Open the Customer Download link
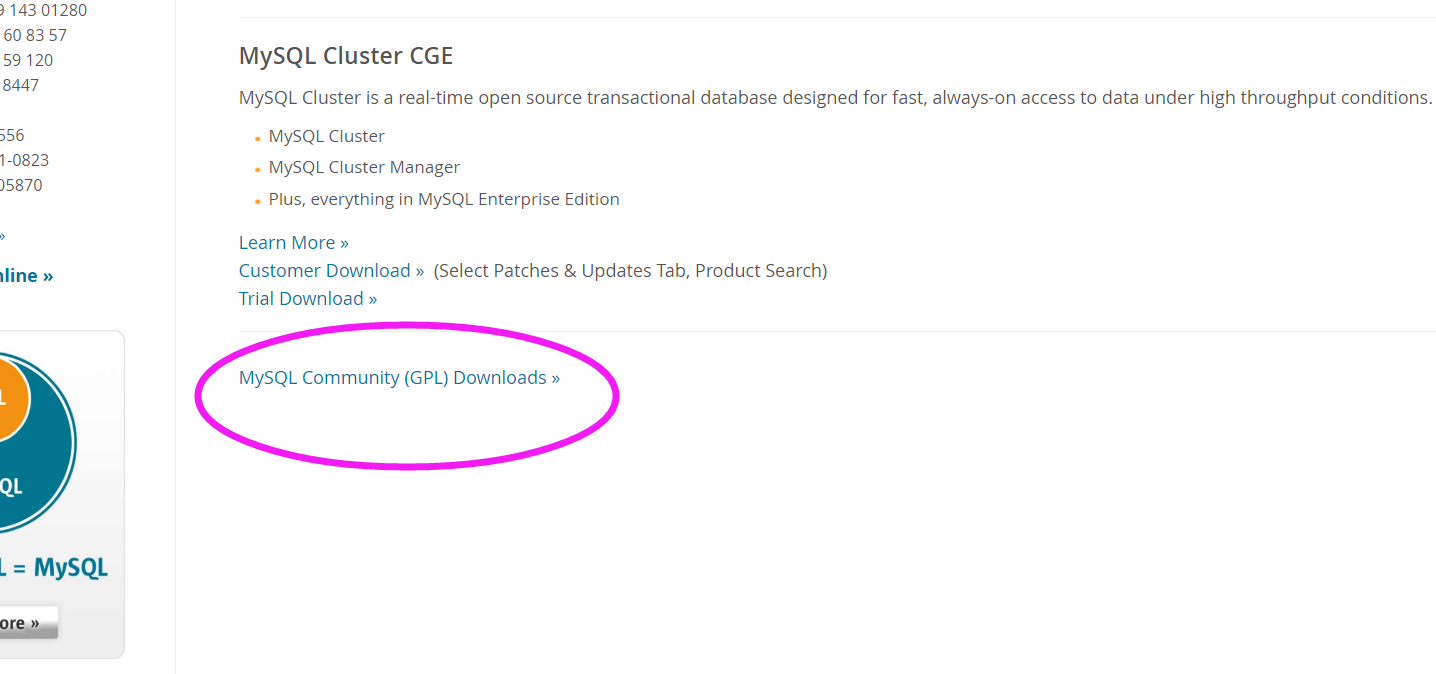This screenshot has width=1436, height=674. click(x=331, y=271)
